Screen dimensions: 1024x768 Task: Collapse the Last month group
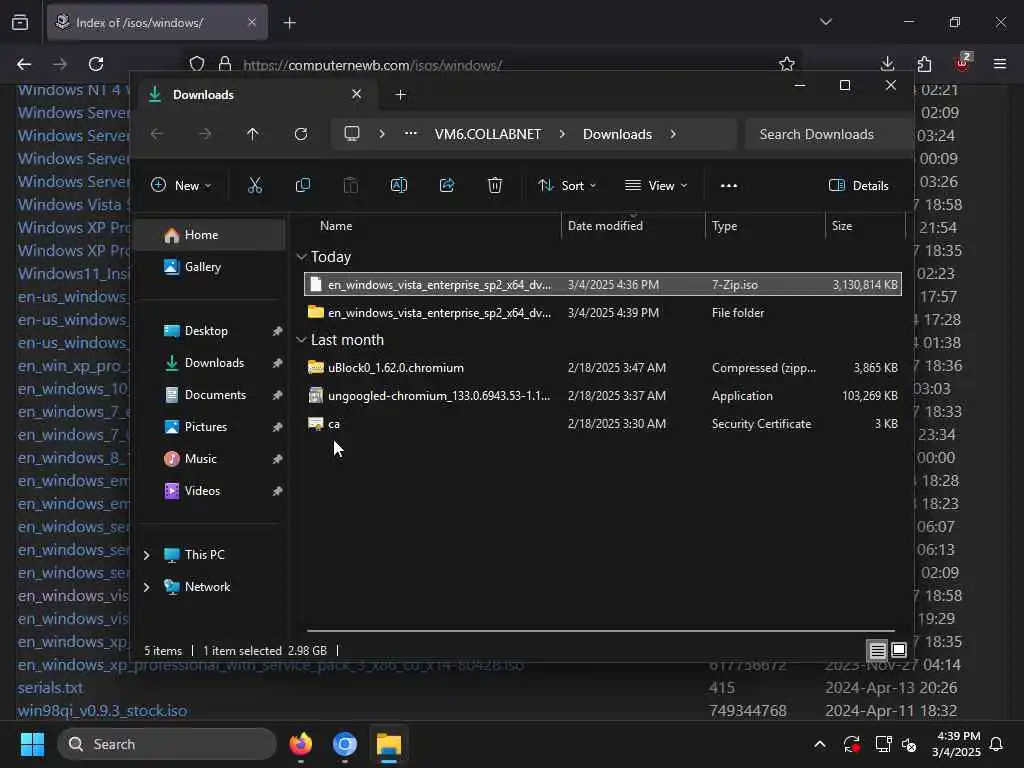(x=301, y=340)
